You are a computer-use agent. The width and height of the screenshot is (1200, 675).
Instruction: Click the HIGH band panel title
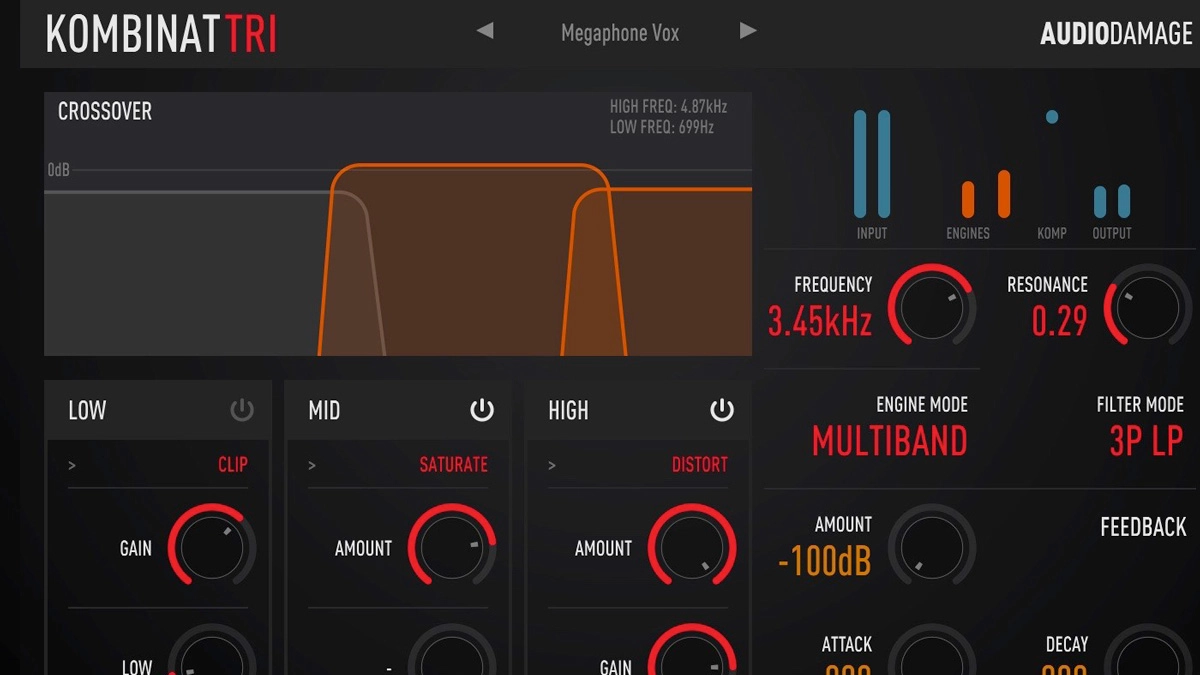(x=568, y=410)
